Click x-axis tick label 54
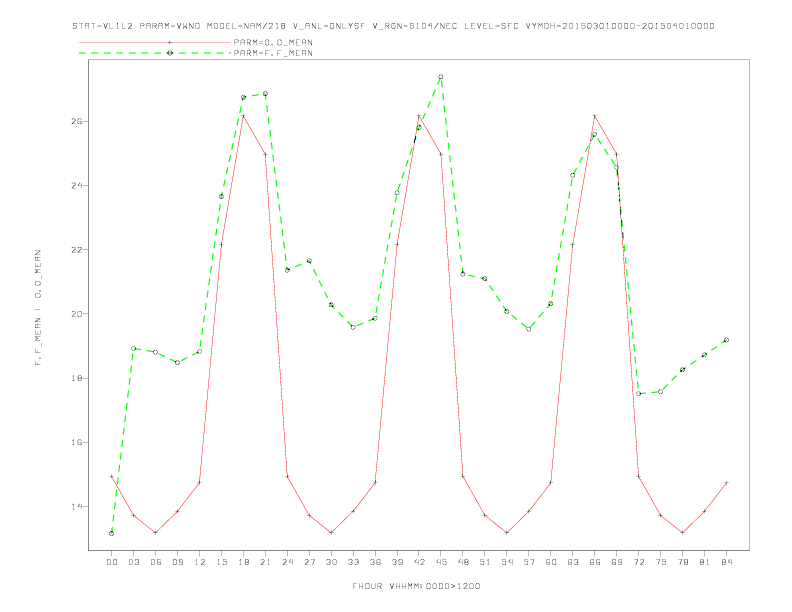This screenshot has width=792, height=612. coord(507,562)
